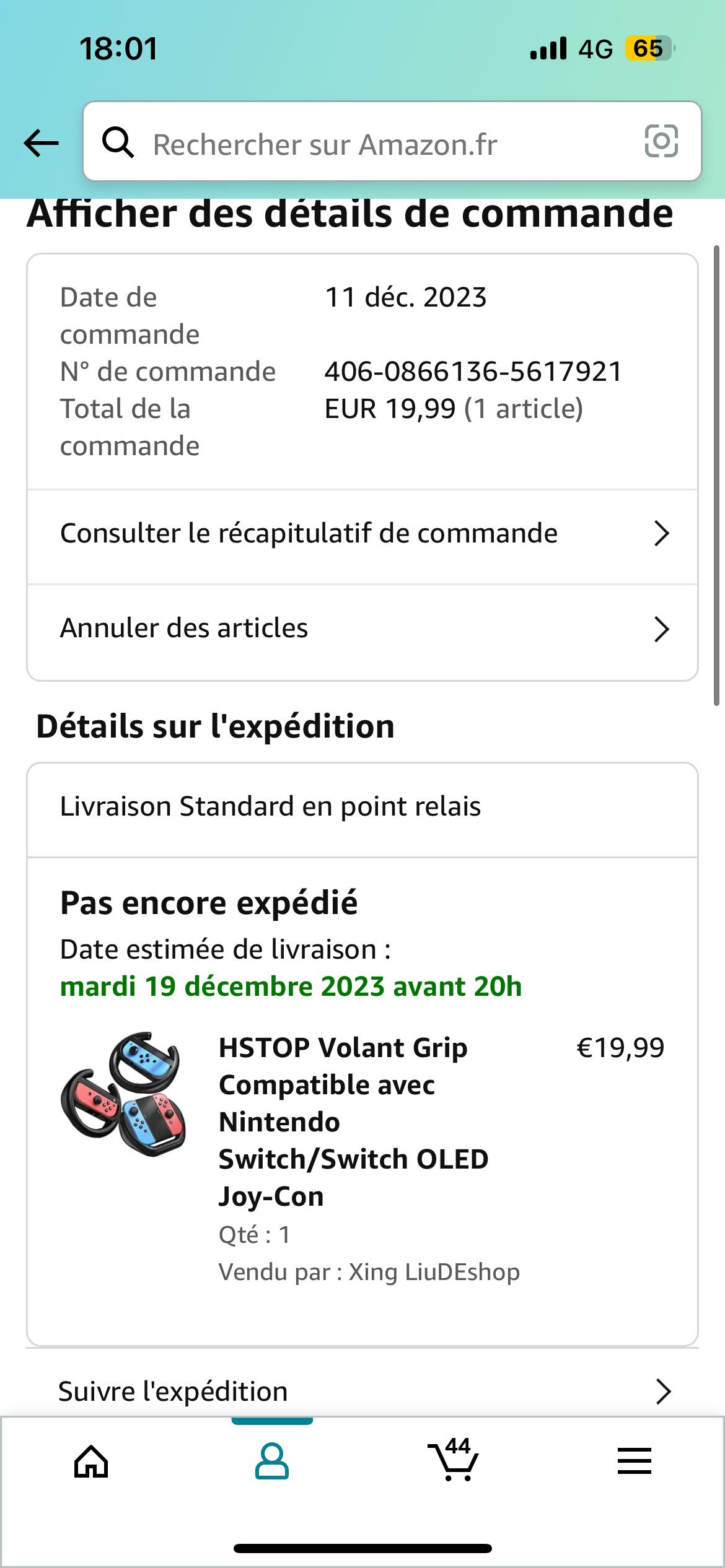Tap the battery level indicator
The width and height of the screenshot is (725, 1568).
[648, 48]
